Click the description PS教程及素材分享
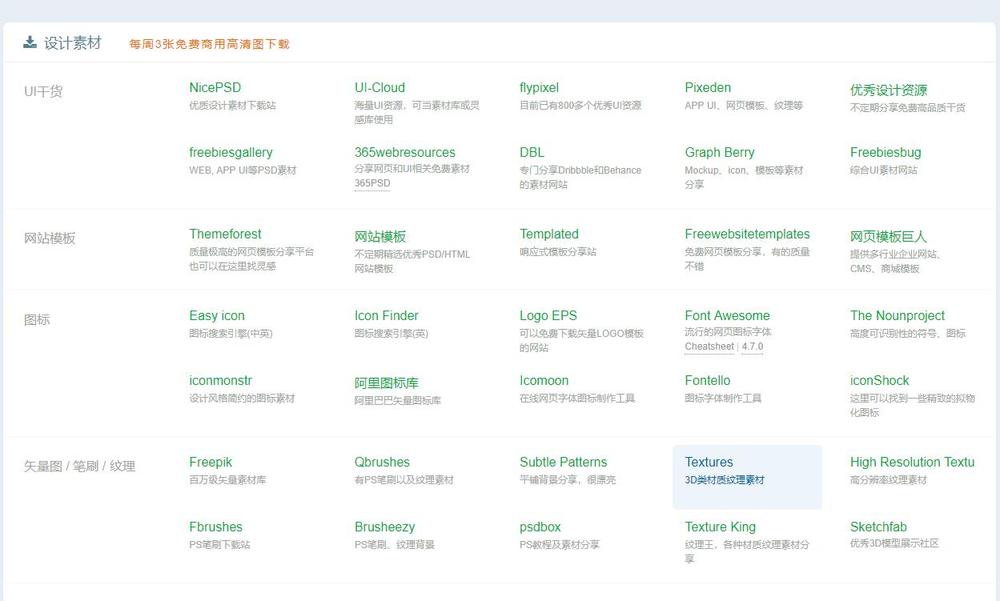 (x=559, y=545)
